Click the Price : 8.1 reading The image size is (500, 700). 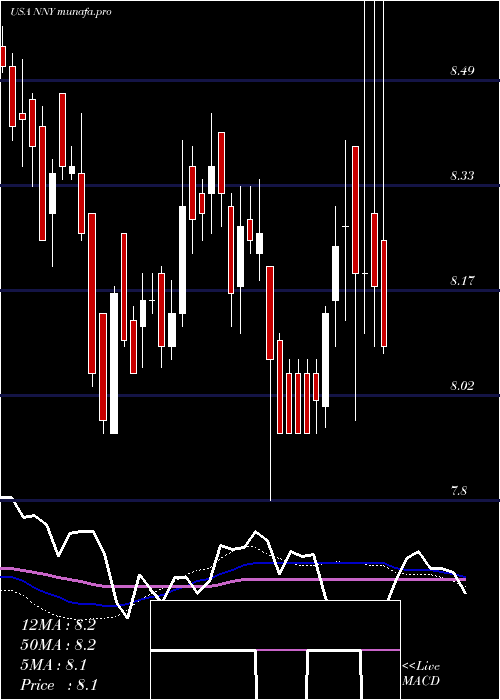click(59, 685)
